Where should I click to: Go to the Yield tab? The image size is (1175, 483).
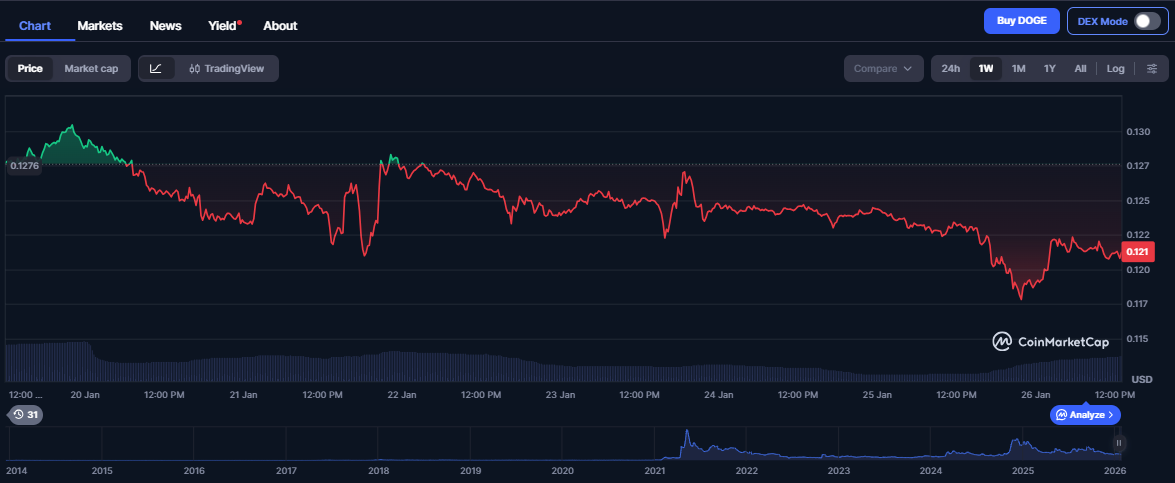[x=224, y=25]
